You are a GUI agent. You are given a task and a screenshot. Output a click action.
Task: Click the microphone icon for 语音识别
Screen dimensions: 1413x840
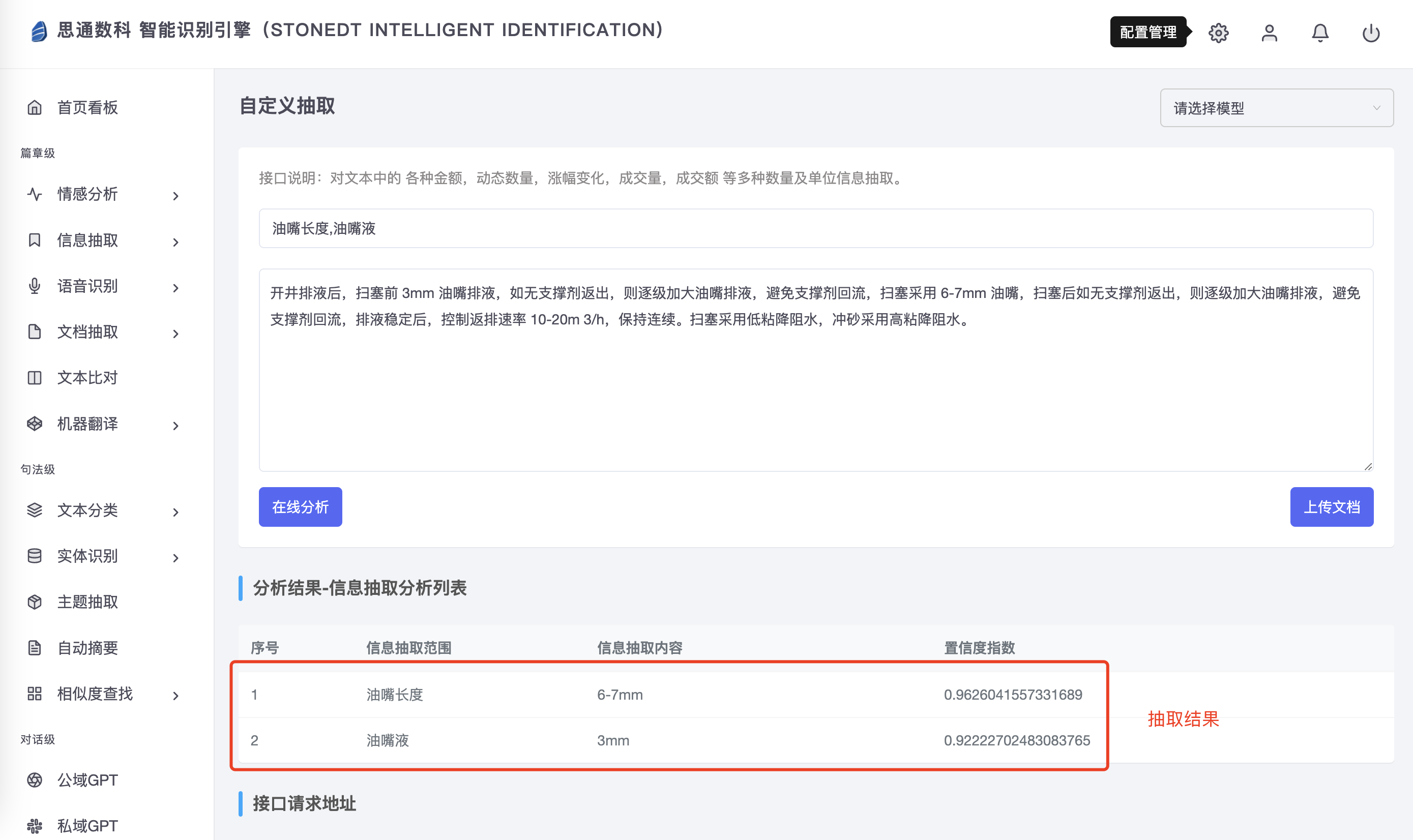click(x=35, y=286)
